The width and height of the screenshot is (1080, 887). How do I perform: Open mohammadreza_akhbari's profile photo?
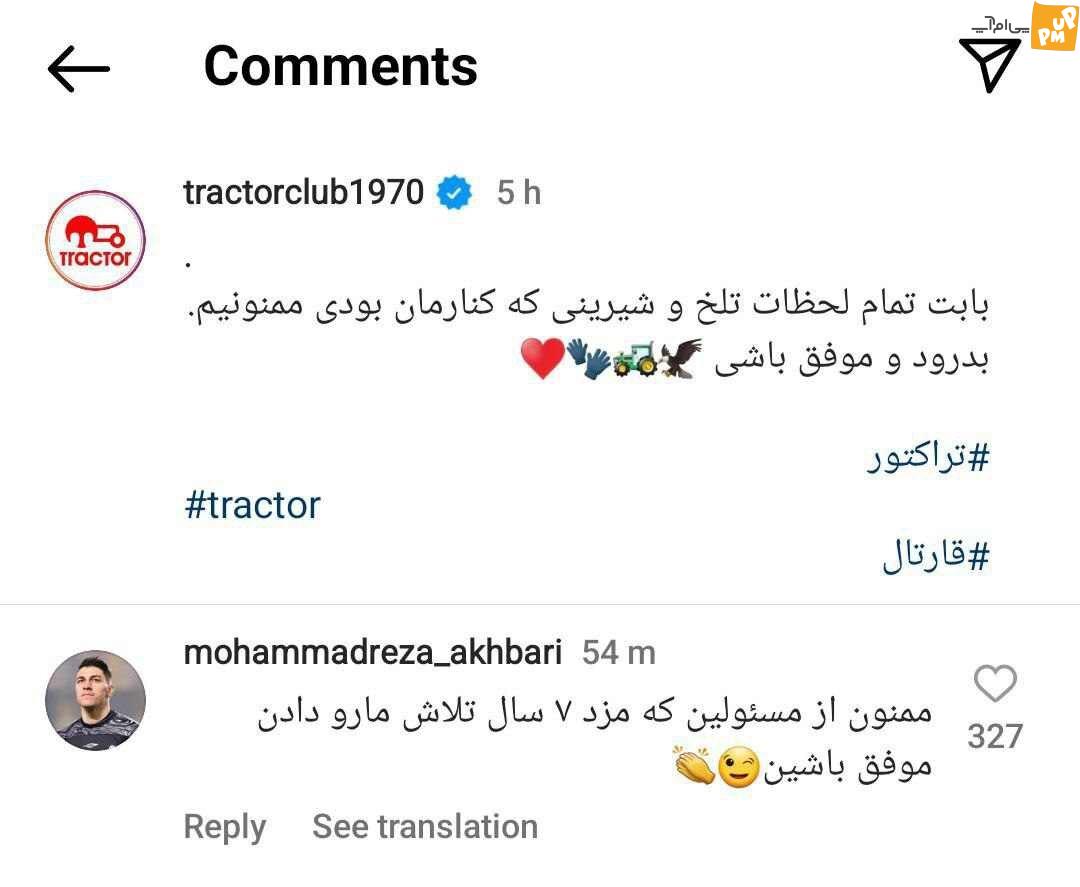point(96,700)
